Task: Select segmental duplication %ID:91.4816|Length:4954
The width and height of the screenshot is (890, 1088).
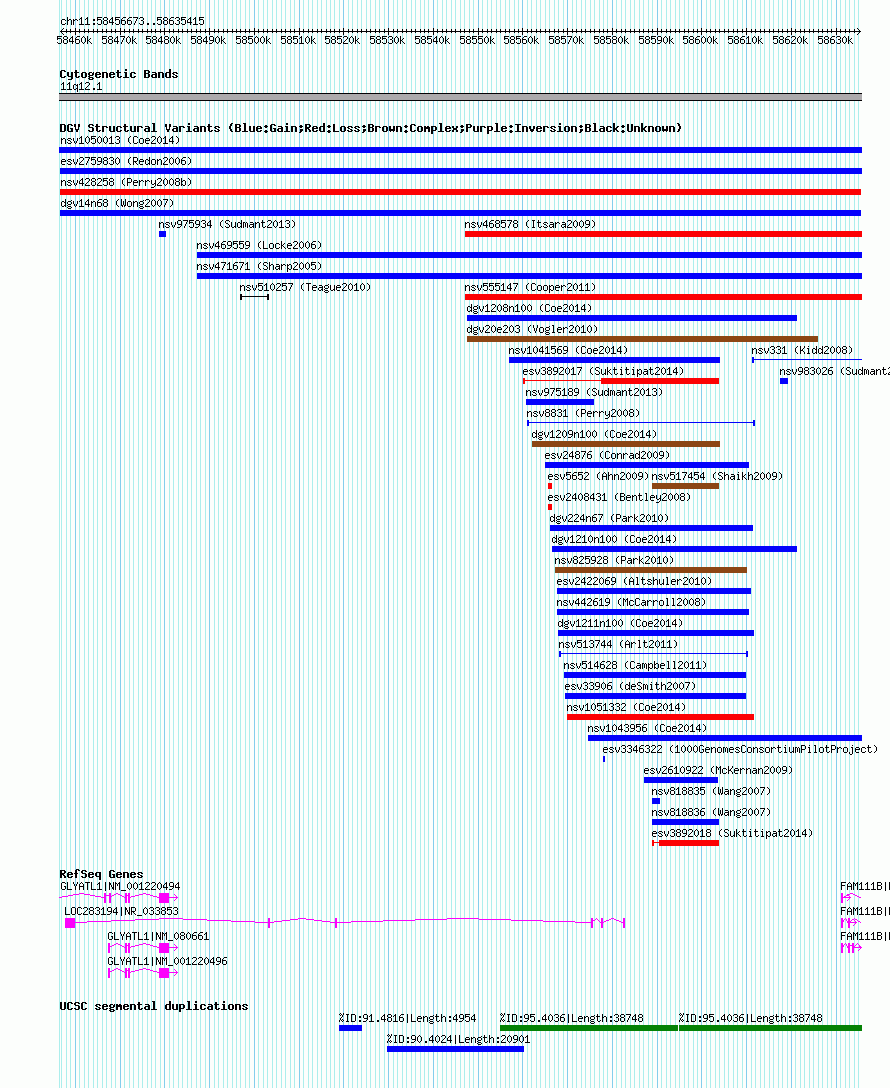Action: point(350,1028)
